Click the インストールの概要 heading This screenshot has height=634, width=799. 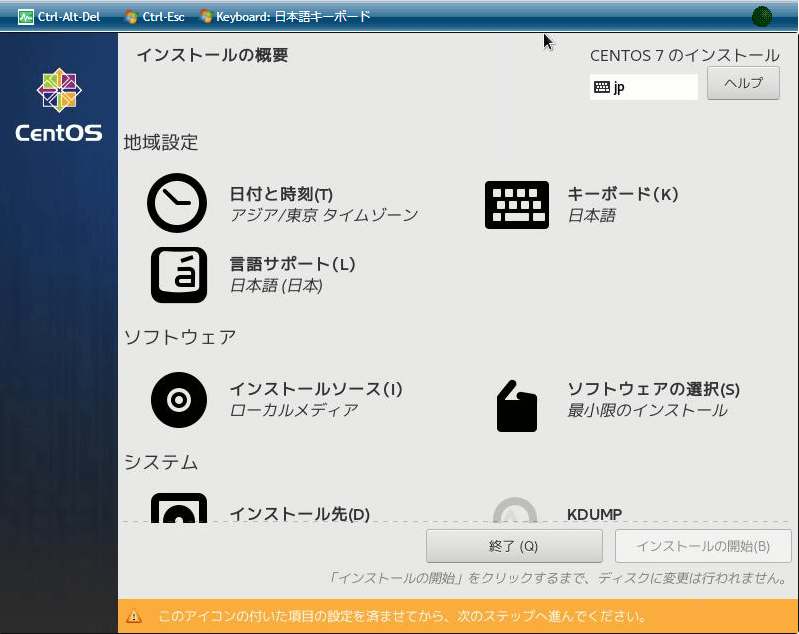tap(212, 55)
